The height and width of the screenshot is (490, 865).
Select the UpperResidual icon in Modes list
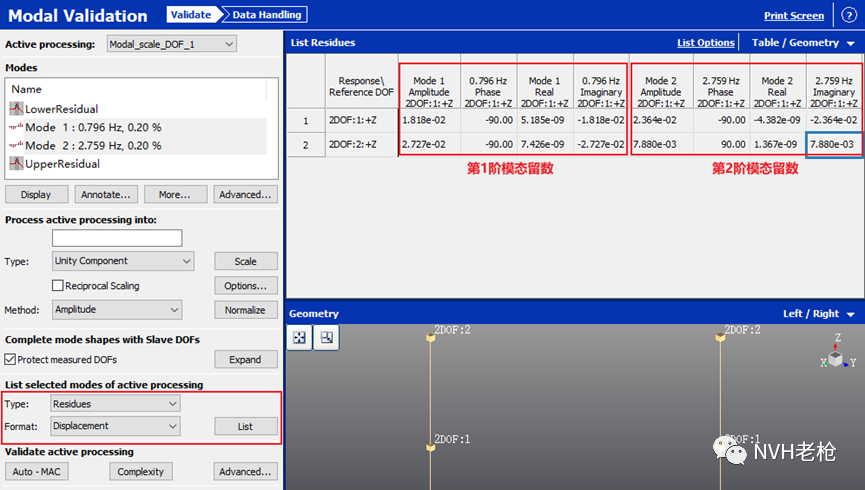coord(16,163)
